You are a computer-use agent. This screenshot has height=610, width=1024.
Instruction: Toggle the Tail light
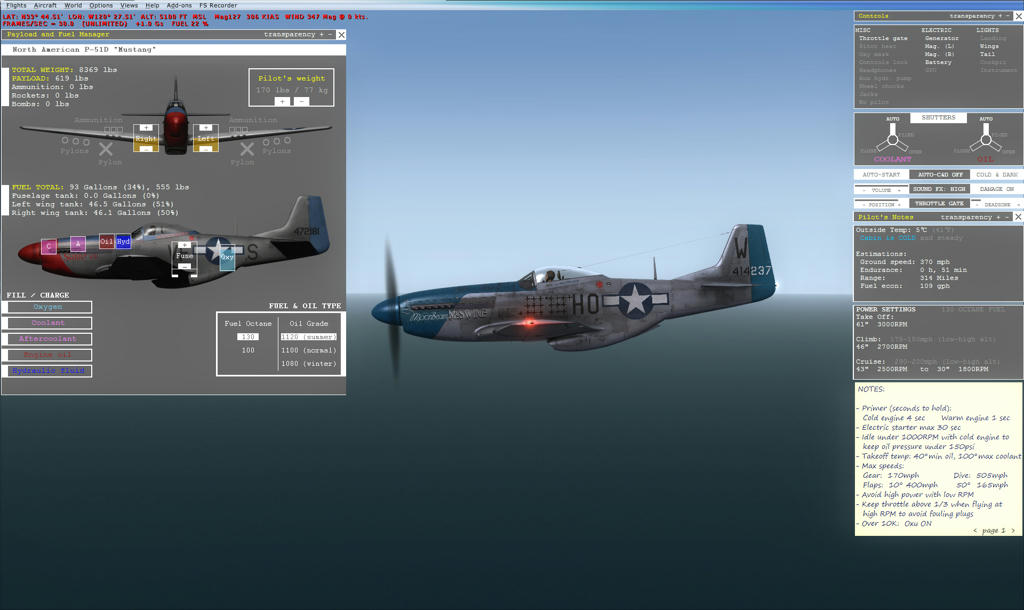987,54
